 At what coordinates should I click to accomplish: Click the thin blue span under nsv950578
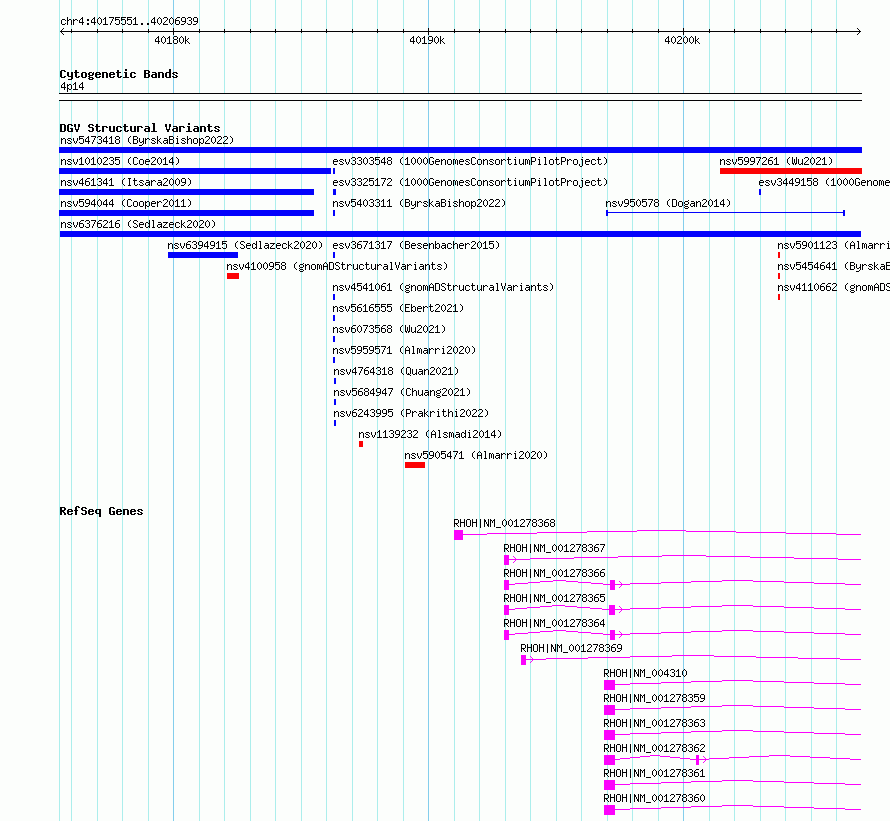pos(725,213)
